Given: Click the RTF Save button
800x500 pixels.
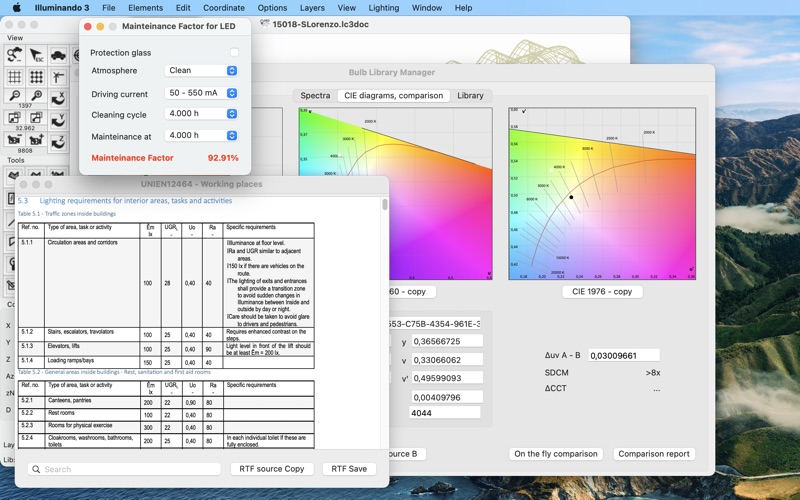Looking at the screenshot, I should click(349, 468).
